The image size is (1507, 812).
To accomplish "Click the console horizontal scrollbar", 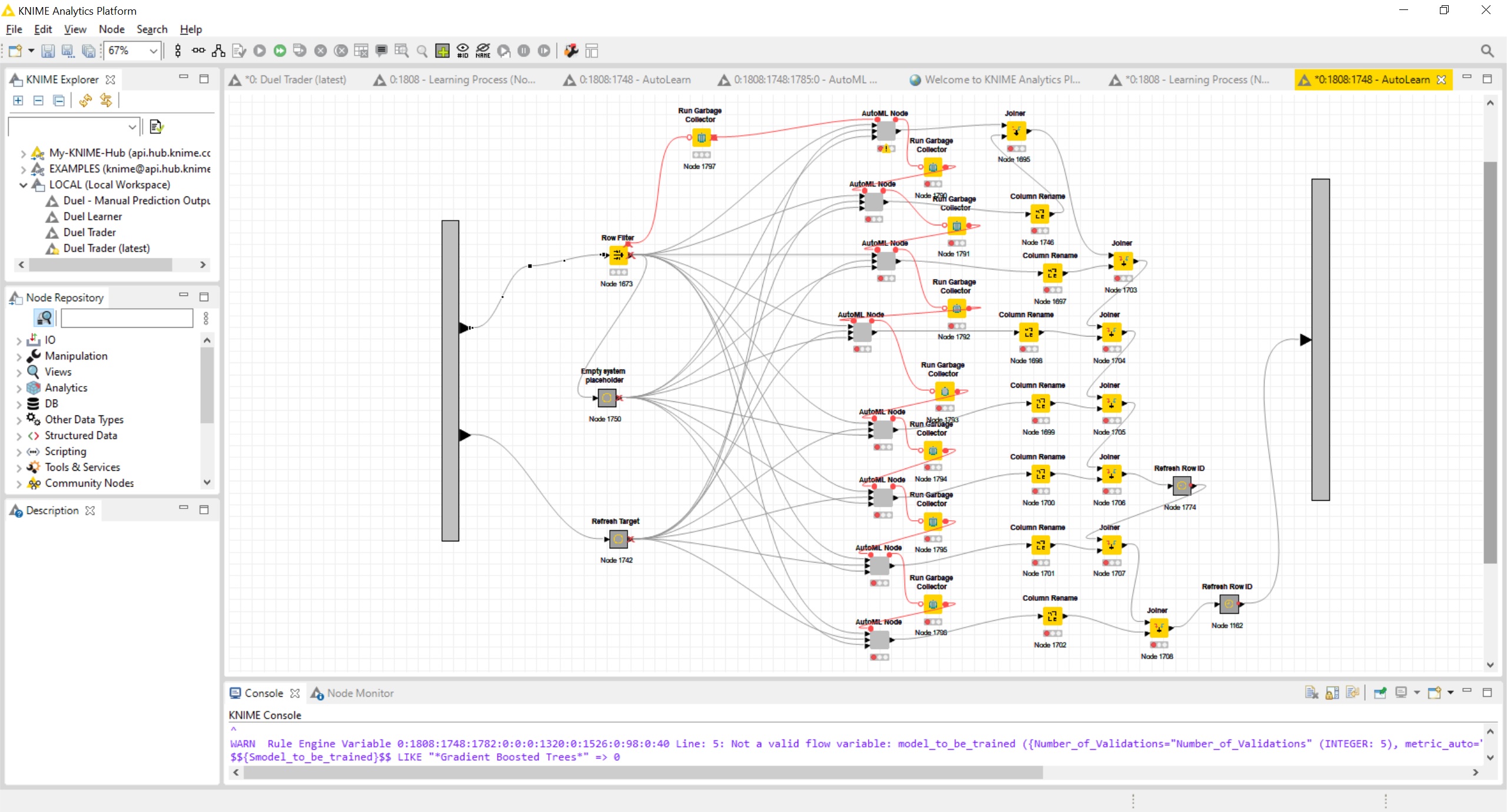I will pyautogui.click(x=642, y=772).
